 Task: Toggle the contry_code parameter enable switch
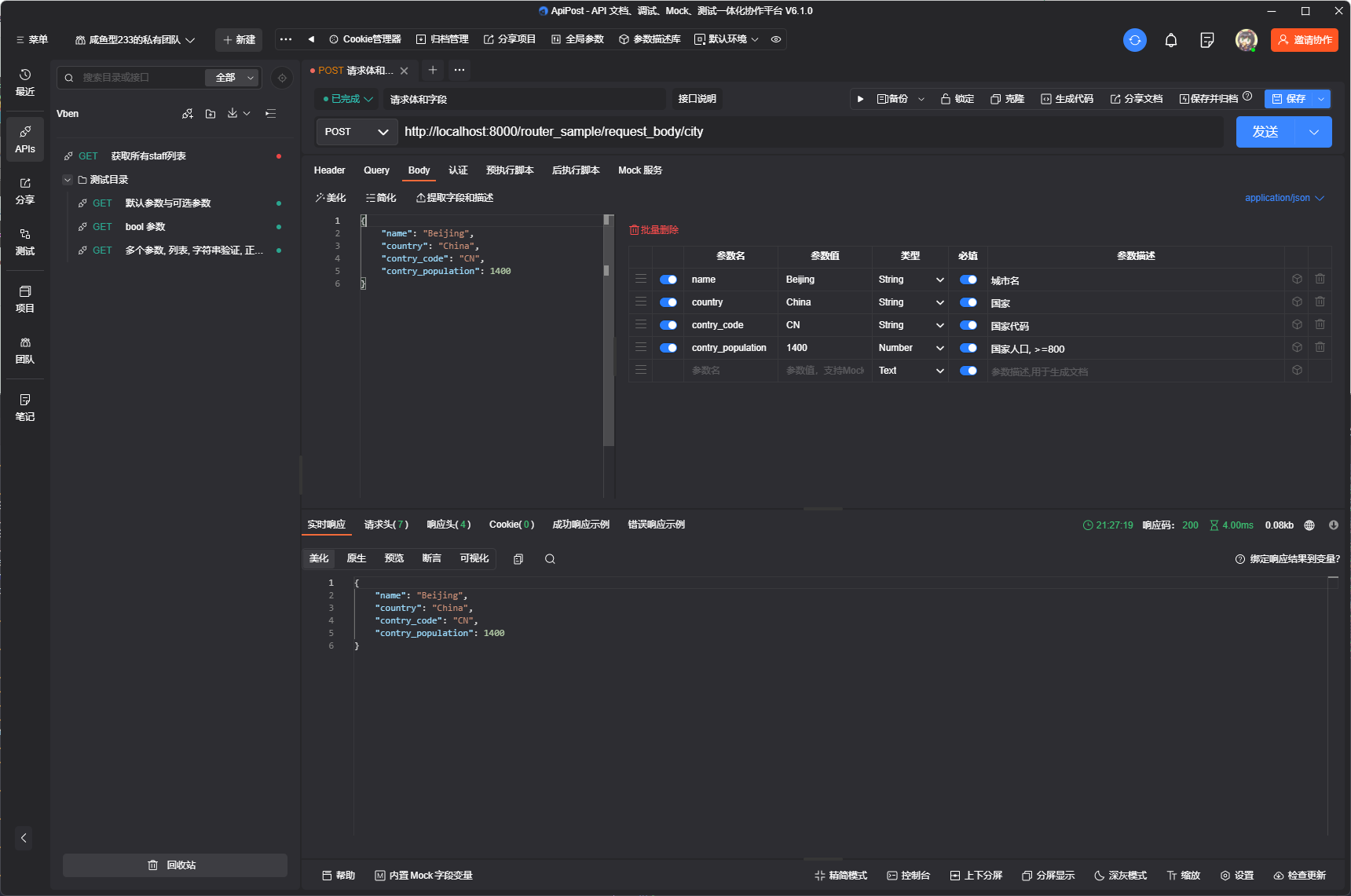coord(668,325)
